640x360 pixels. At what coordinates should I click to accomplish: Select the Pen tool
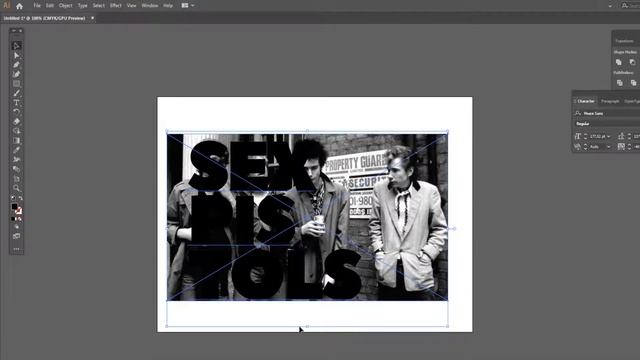tap(16, 65)
